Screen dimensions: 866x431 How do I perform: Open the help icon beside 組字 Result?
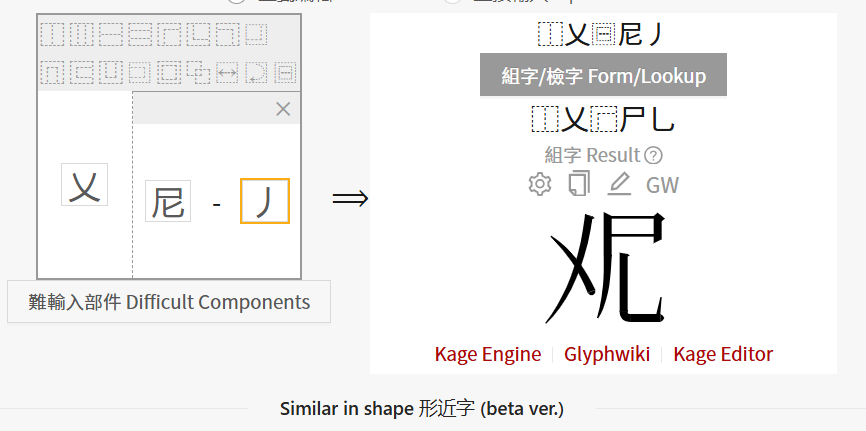pyautogui.click(x=653, y=155)
